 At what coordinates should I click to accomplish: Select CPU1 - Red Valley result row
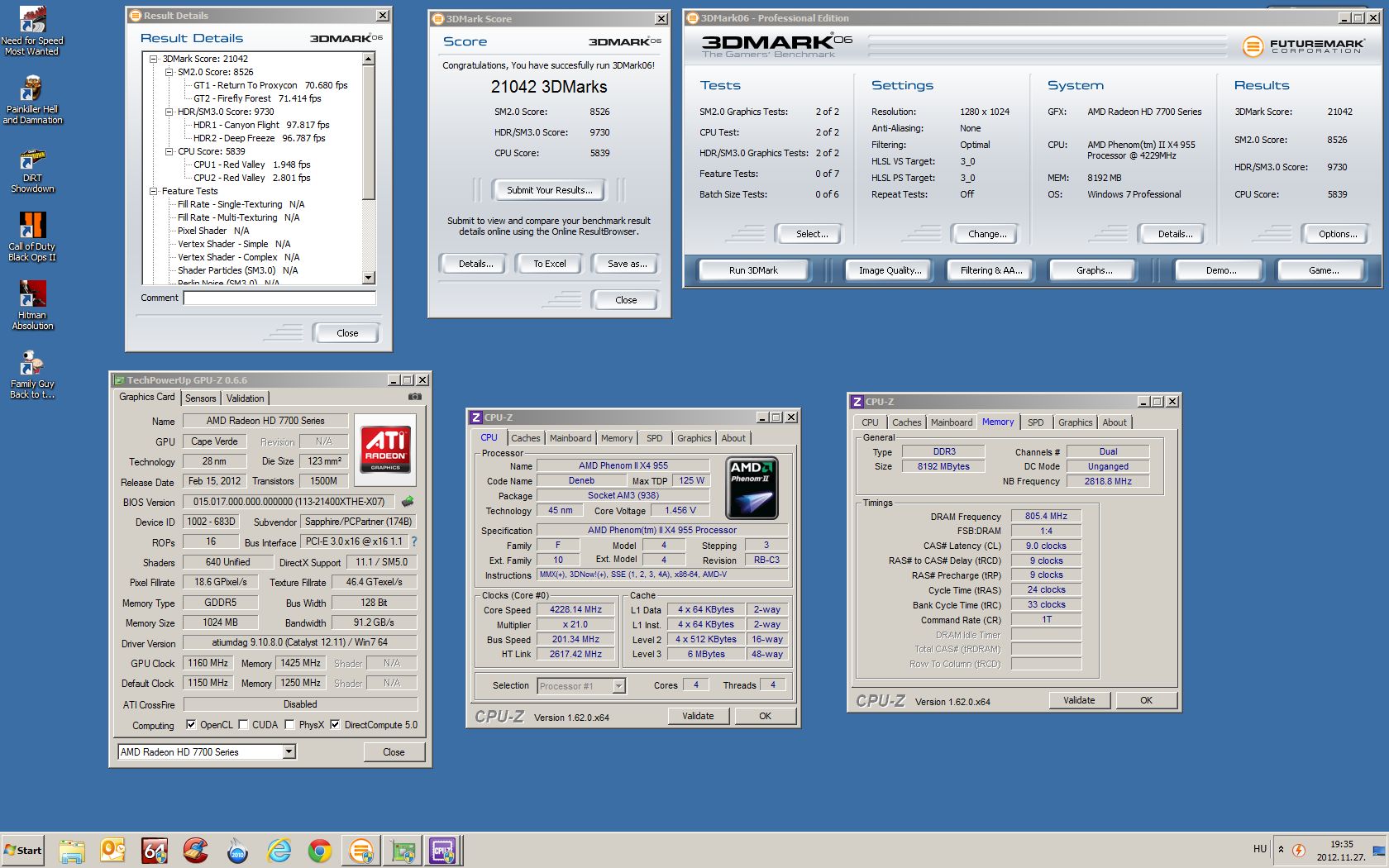point(251,165)
